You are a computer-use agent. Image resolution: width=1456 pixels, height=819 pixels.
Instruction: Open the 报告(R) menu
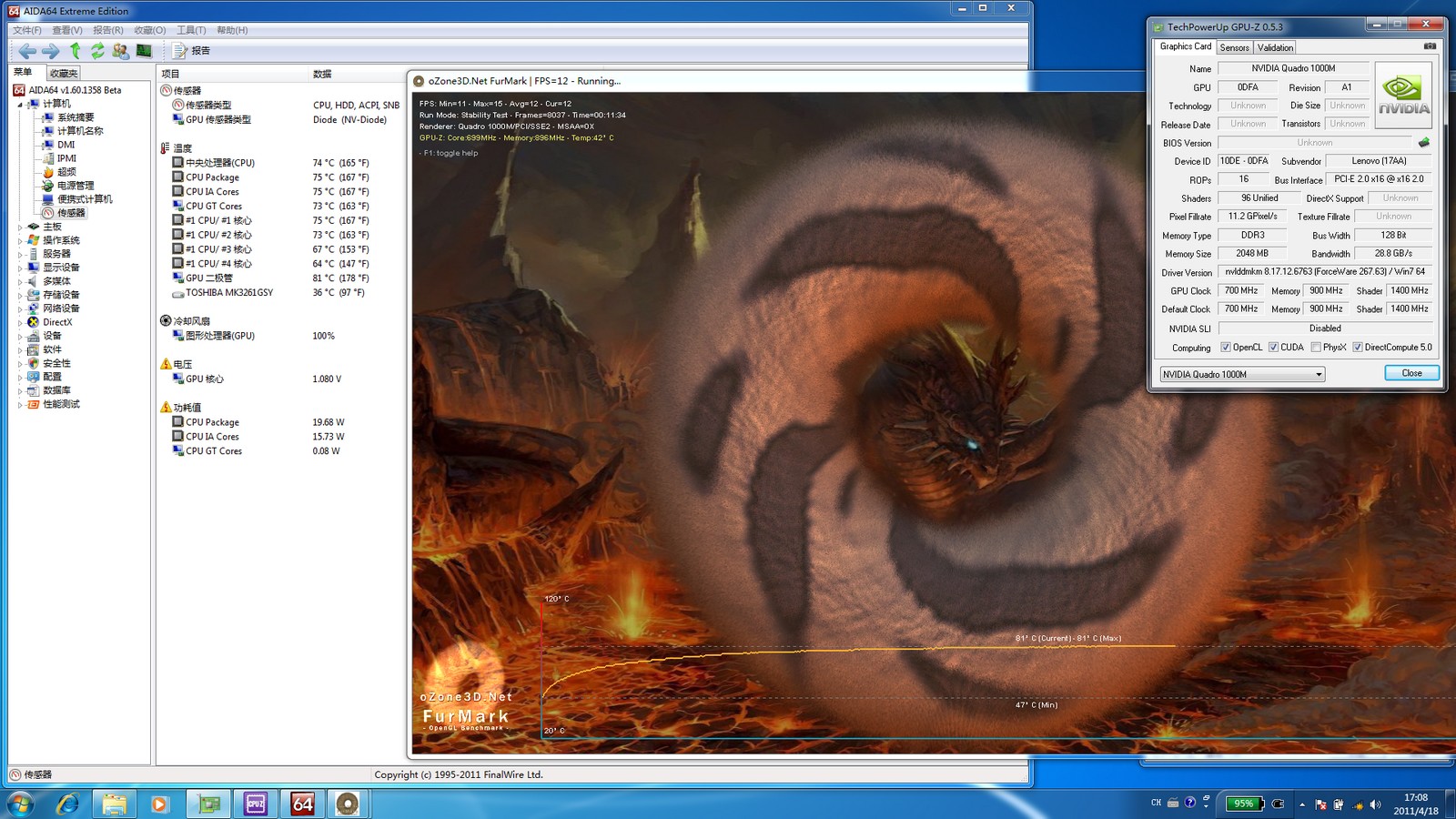tap(108, 30)
